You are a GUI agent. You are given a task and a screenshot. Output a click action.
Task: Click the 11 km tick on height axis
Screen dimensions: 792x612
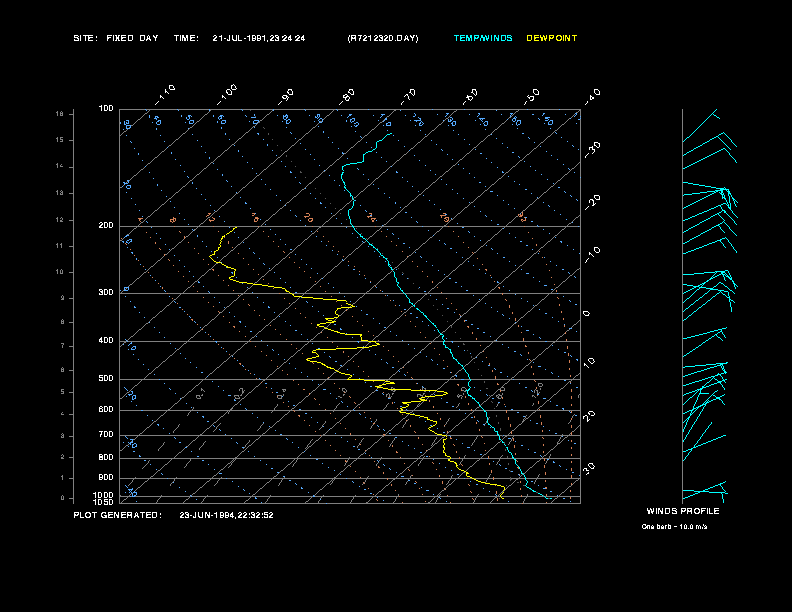click(x=60, y=246)
